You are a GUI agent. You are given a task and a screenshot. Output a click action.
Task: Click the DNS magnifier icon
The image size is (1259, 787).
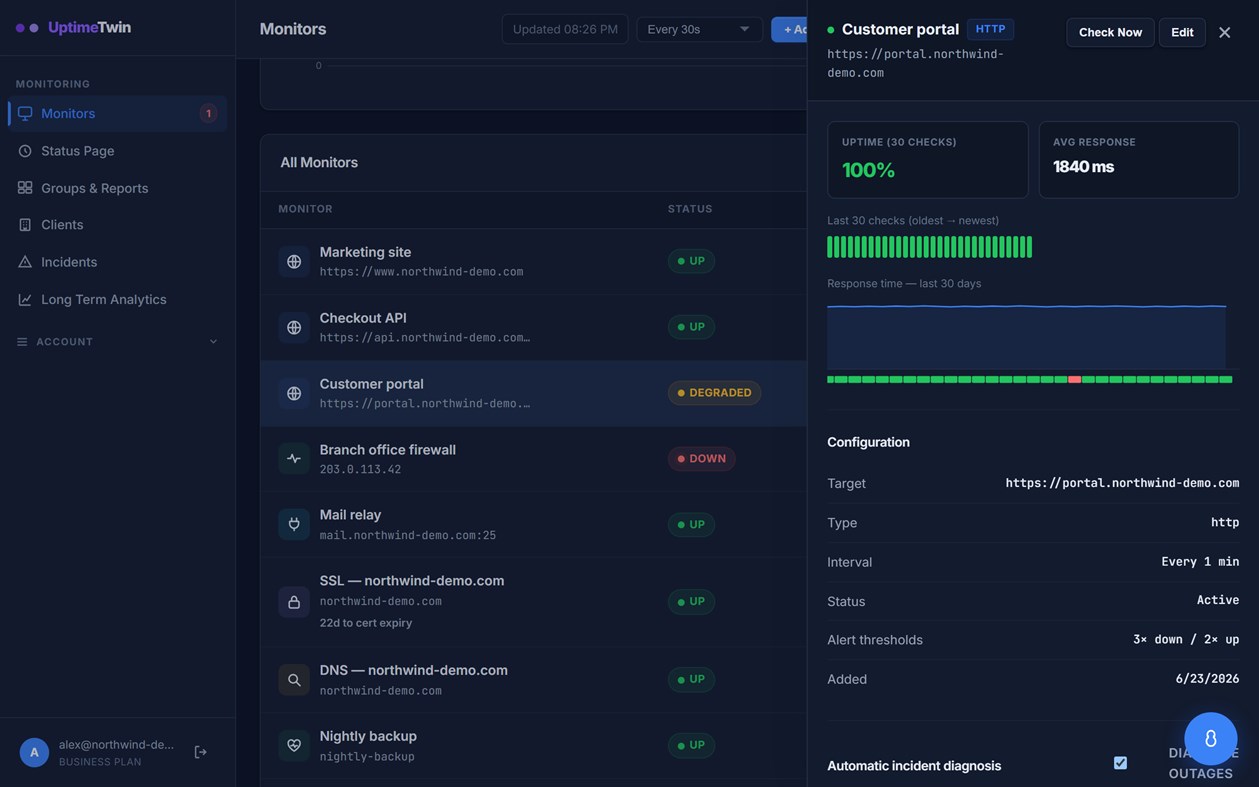point(294,680)
